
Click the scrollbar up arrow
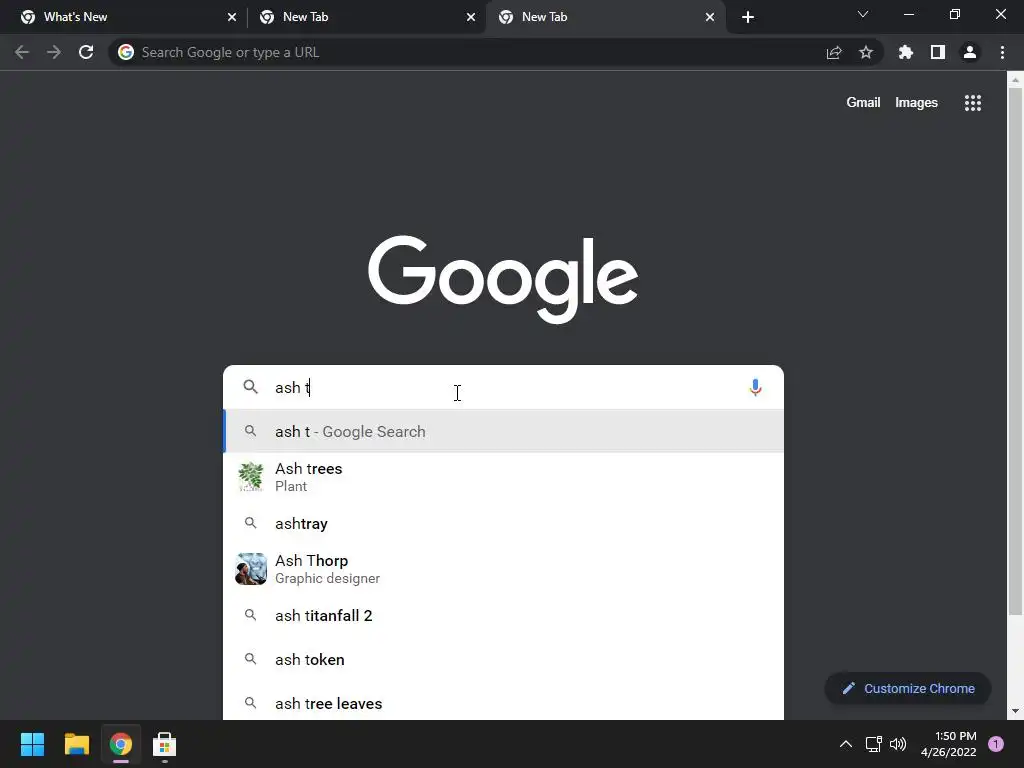tap(1015, 80)
